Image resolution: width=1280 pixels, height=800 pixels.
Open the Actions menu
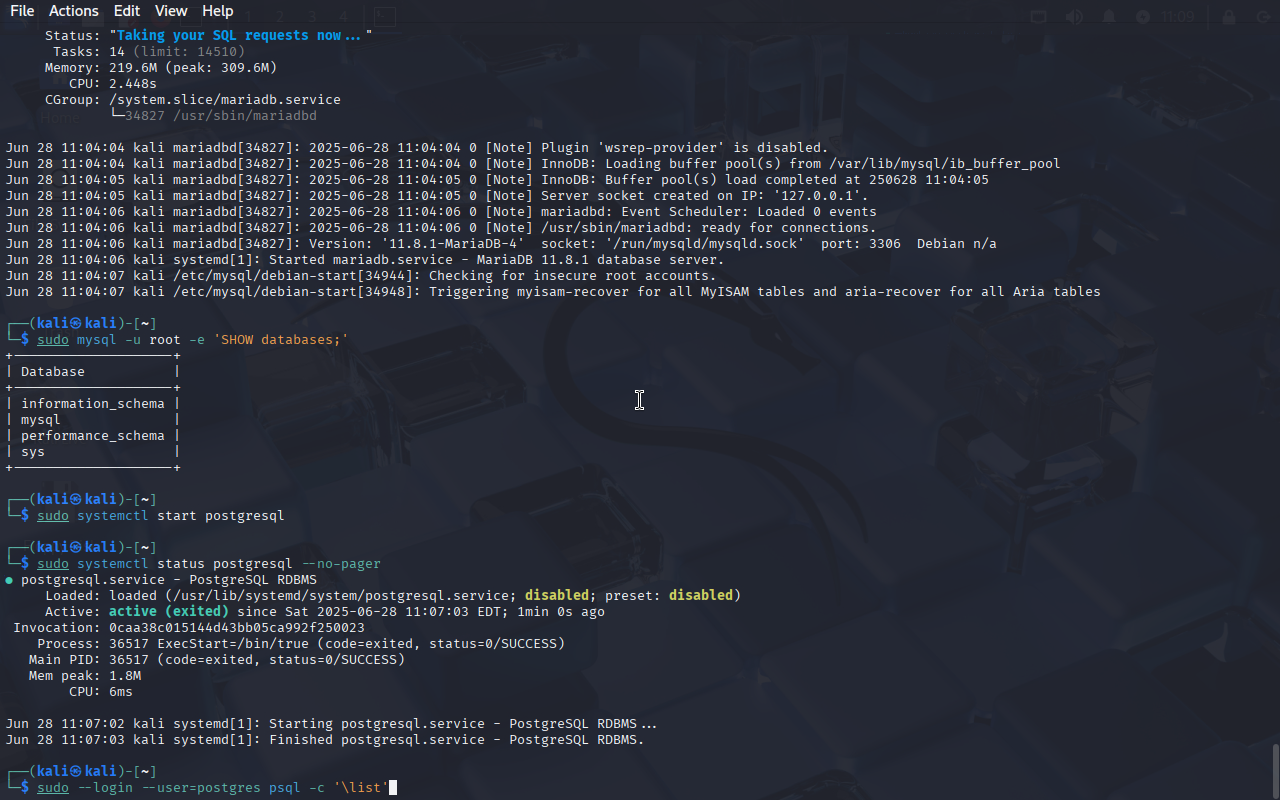[x=74, y=11]
